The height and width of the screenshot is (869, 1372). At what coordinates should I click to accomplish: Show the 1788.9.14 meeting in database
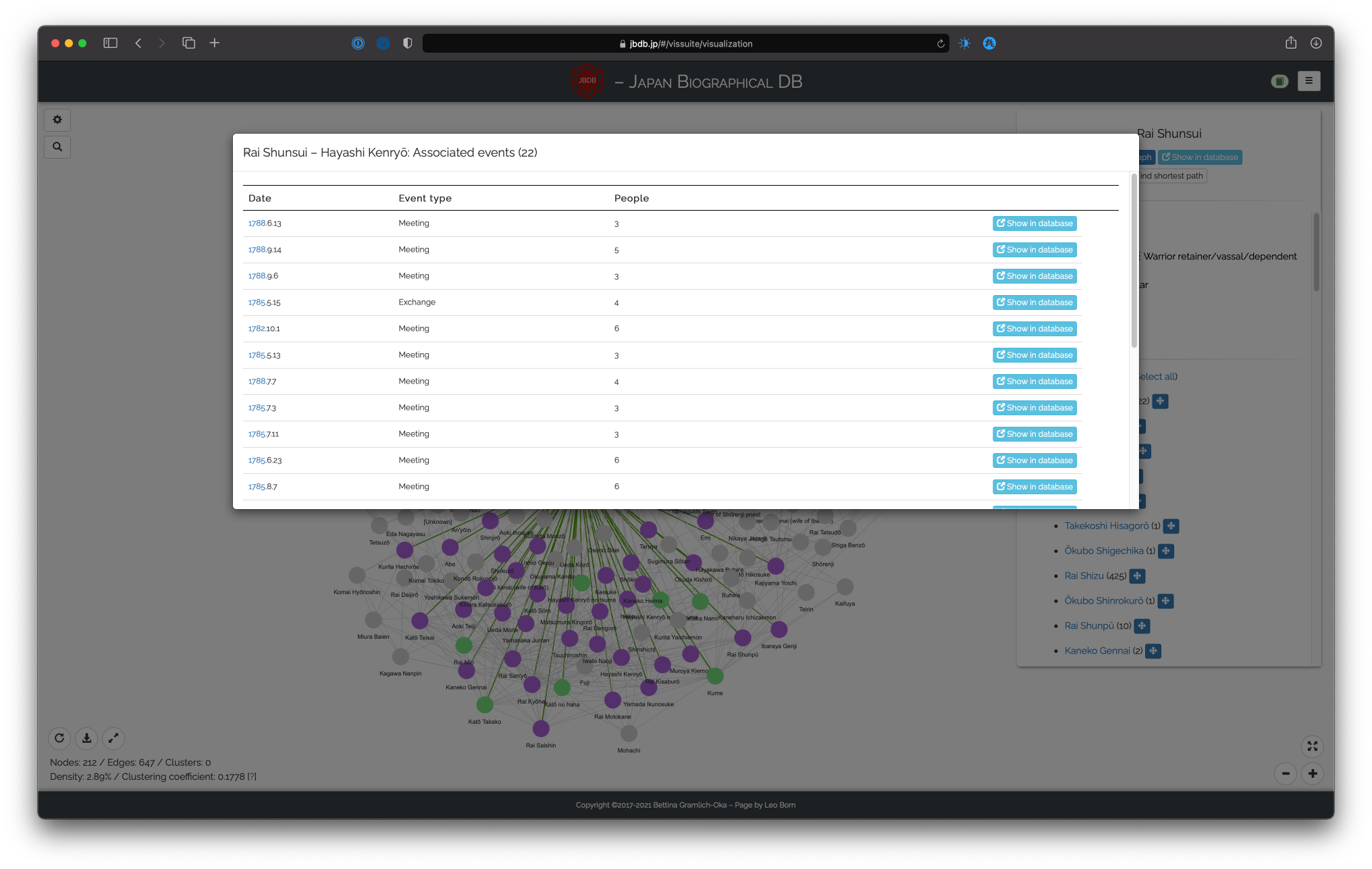pyautogui.click(x=1034, y=250)
